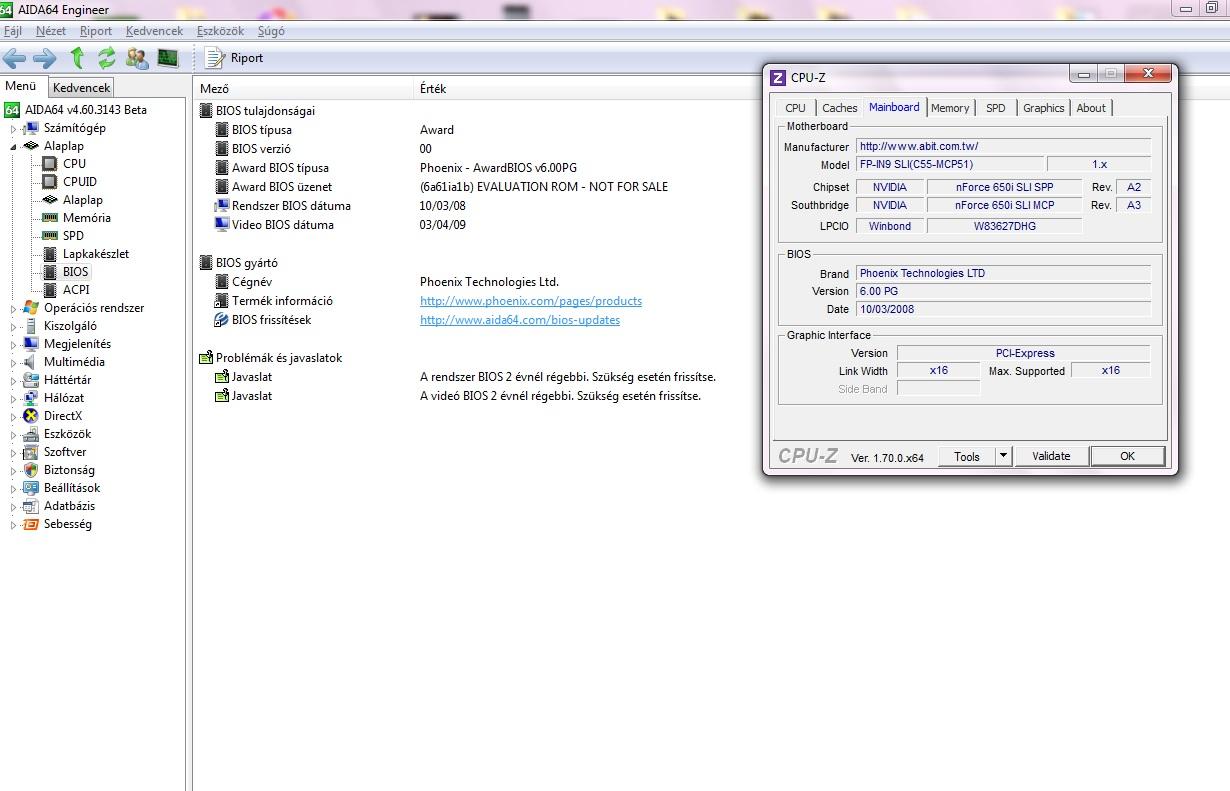Select the "Award BIOS üzenet" row
1230x791 pixels.
pos(282,187)
